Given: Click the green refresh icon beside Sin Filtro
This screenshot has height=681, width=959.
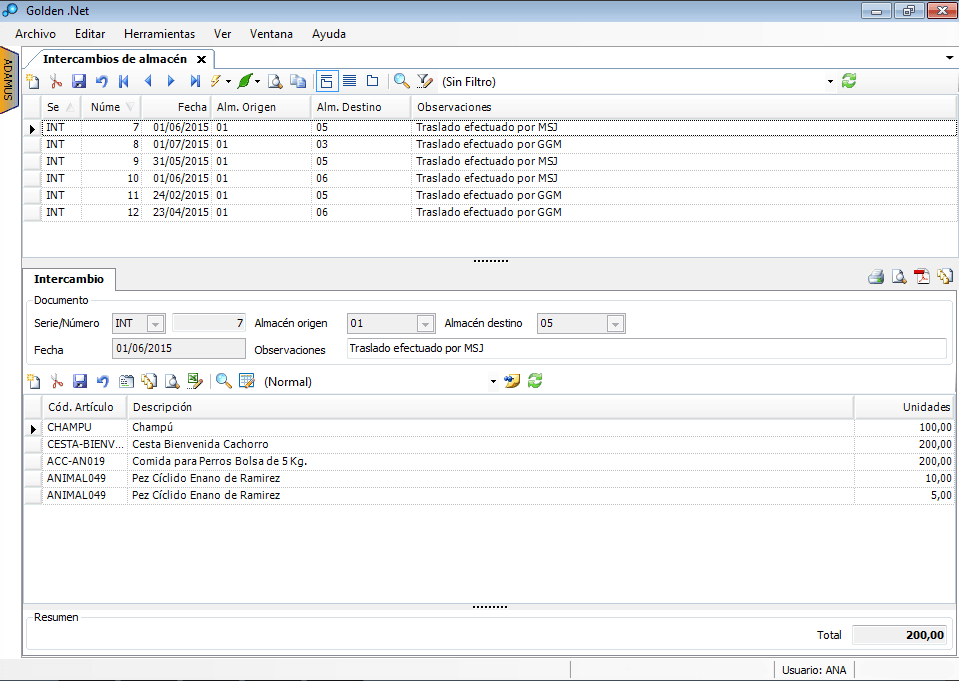Looking at the screenshot, I should (849, 81).
